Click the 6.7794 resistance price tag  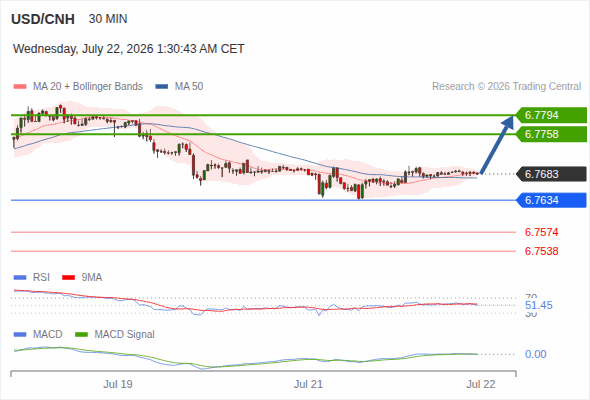(x=550, y=115)
